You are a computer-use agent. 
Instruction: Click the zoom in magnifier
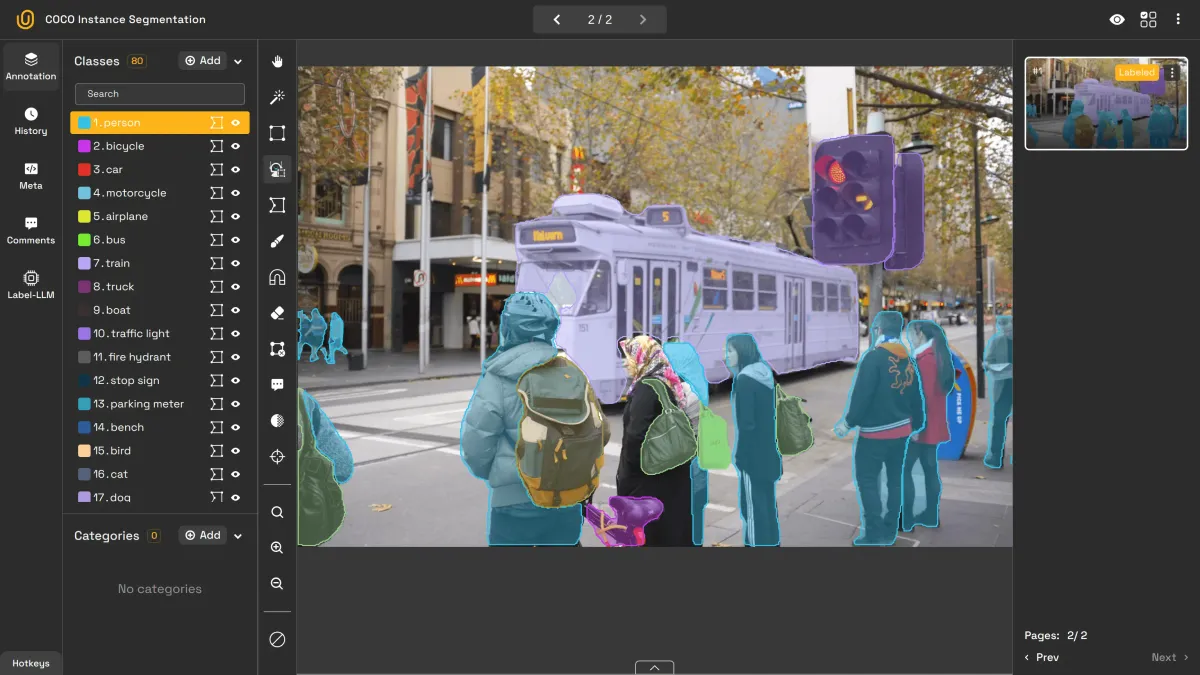pyautogui.click(x=277, y=548)
